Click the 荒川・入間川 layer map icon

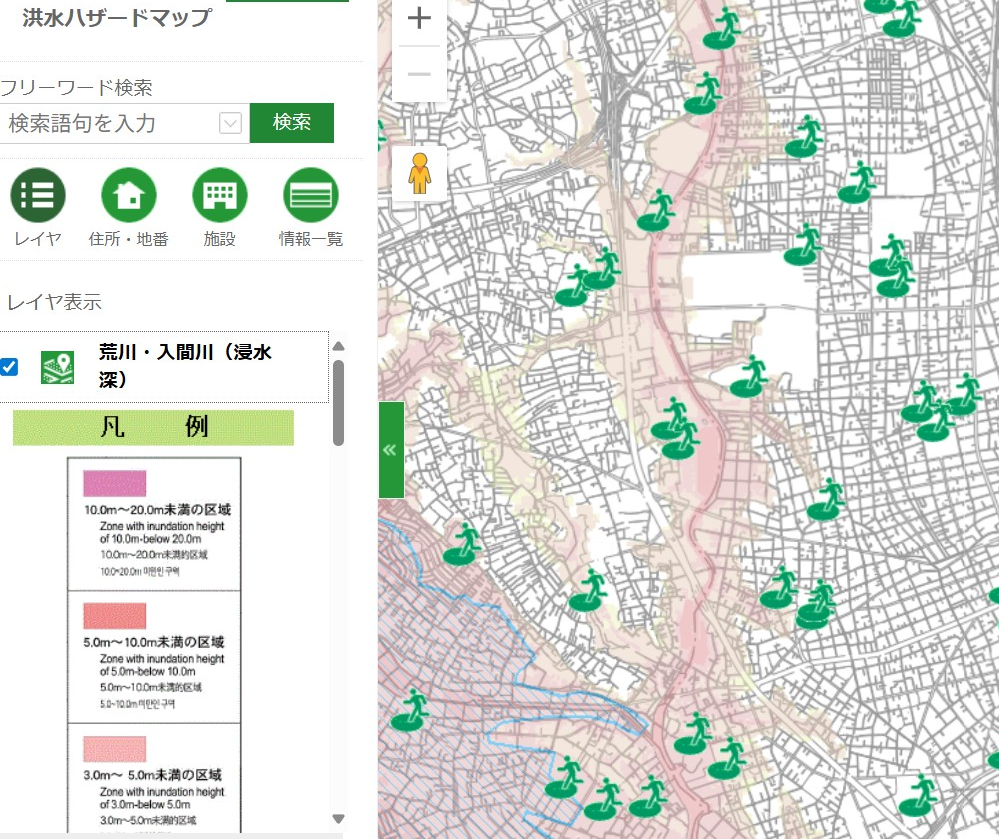pyautogui.click(x=59, y=367)
